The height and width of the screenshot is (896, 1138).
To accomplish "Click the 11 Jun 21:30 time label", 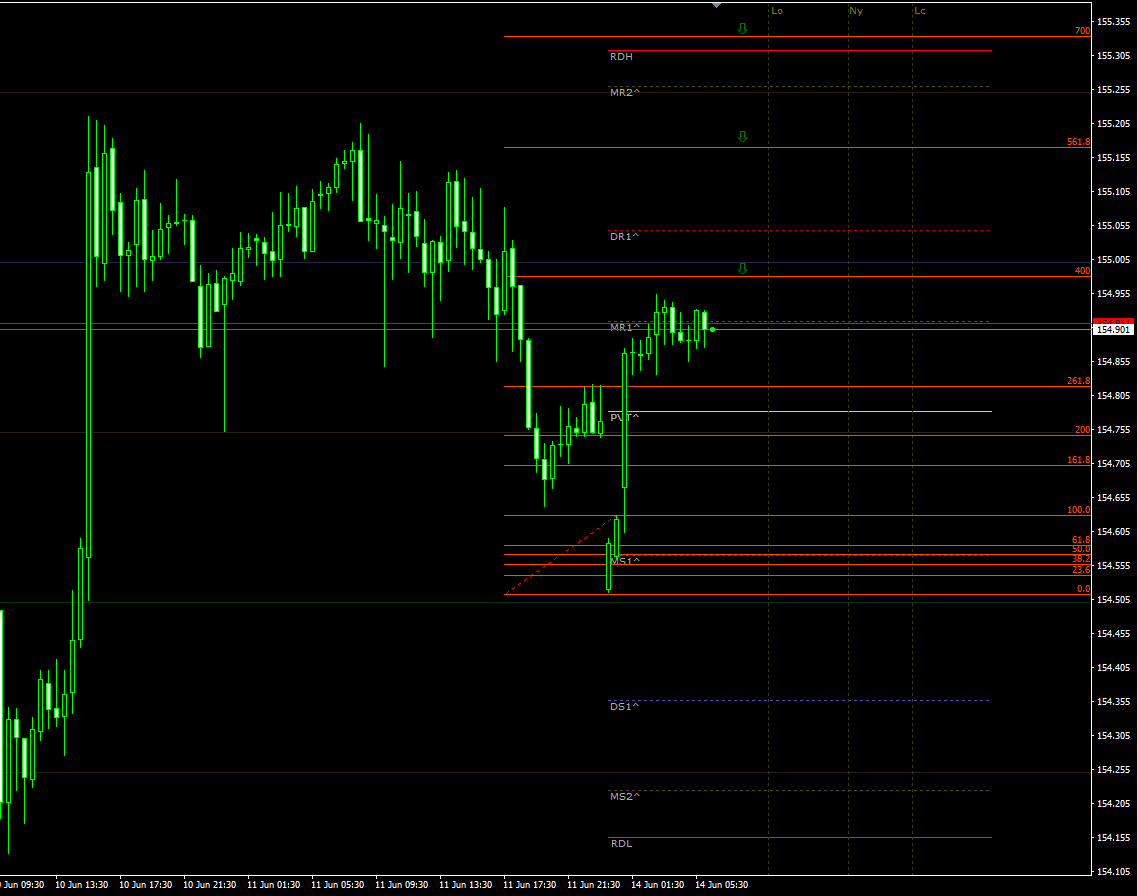I will pos(594,885).
